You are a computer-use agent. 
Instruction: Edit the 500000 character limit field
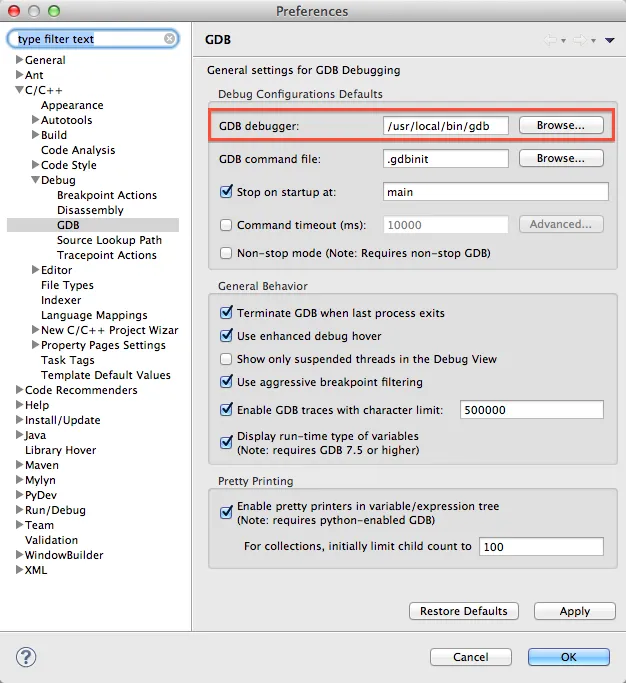(x=532, y=410)
